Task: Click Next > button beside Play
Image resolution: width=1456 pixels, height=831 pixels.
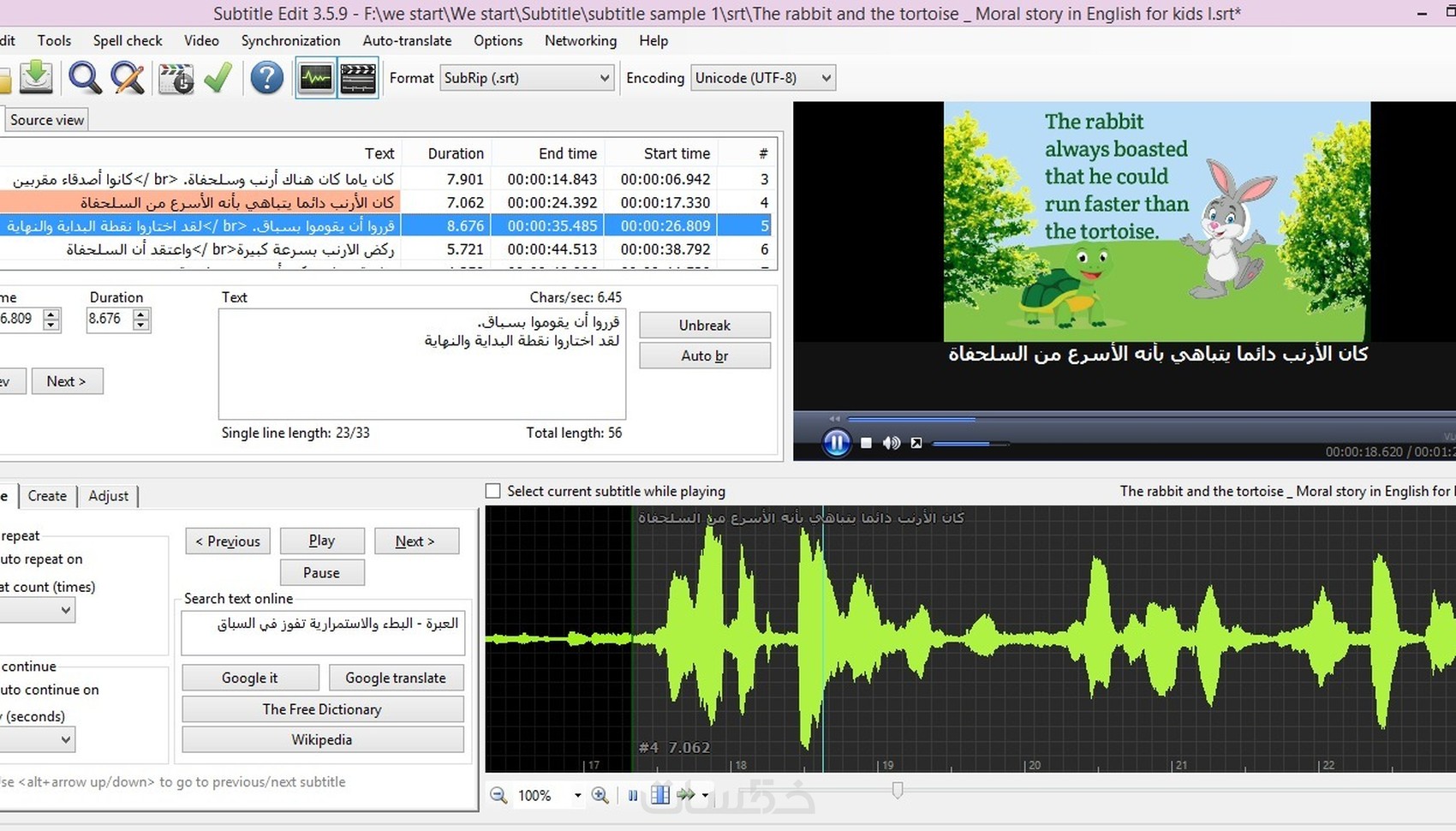Action: [x=415, y=541]
